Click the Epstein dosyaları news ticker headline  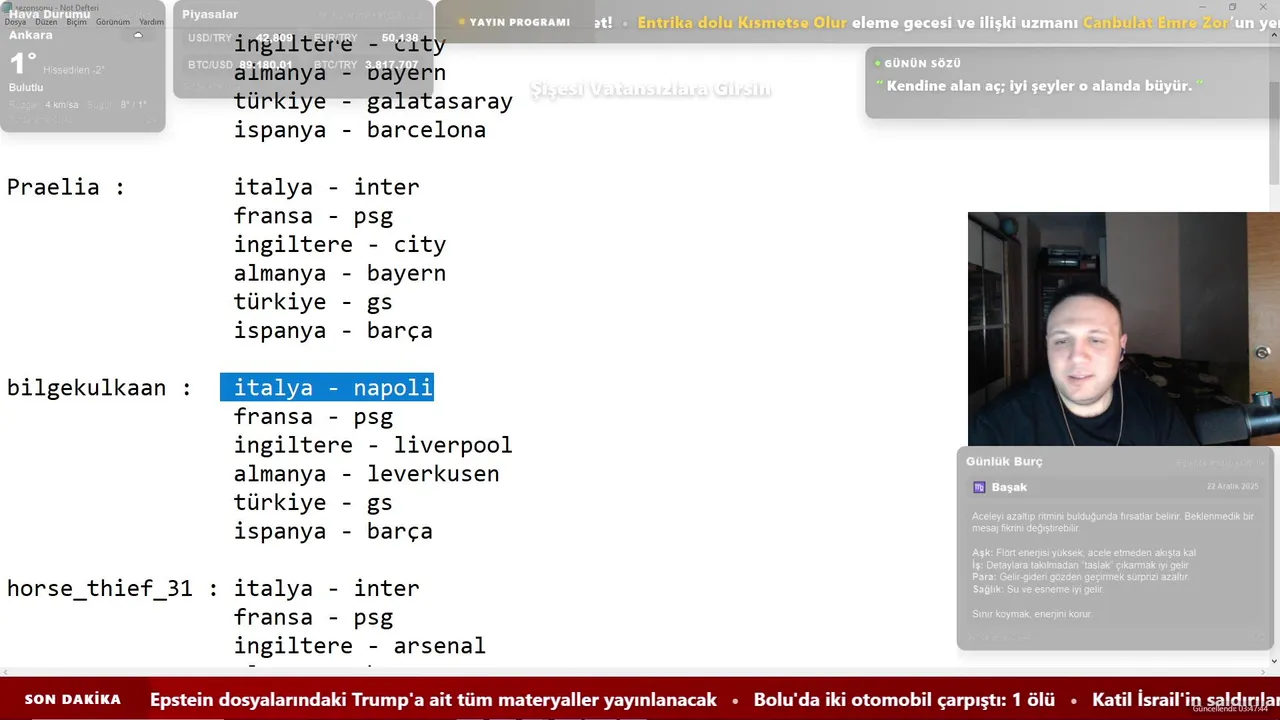click(x=433, y=700)
